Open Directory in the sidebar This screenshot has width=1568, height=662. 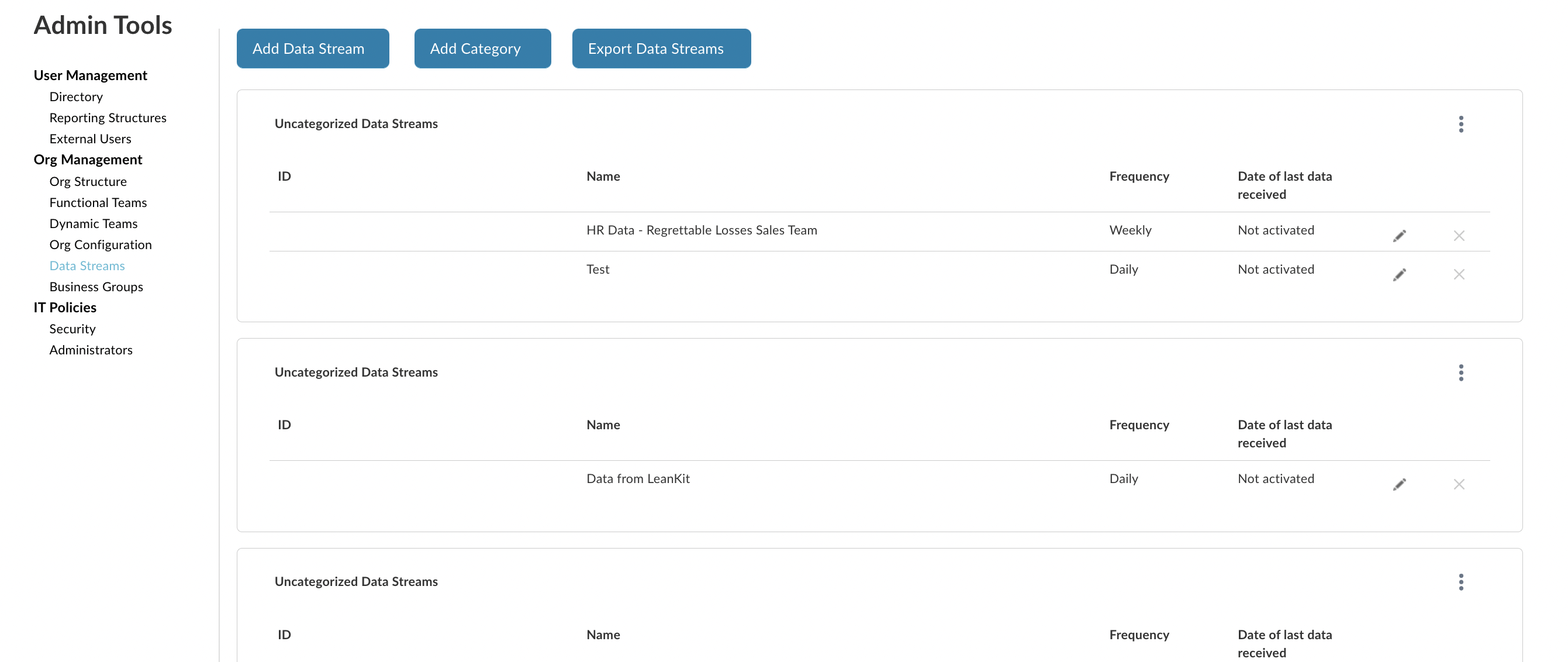pos(76,97)
